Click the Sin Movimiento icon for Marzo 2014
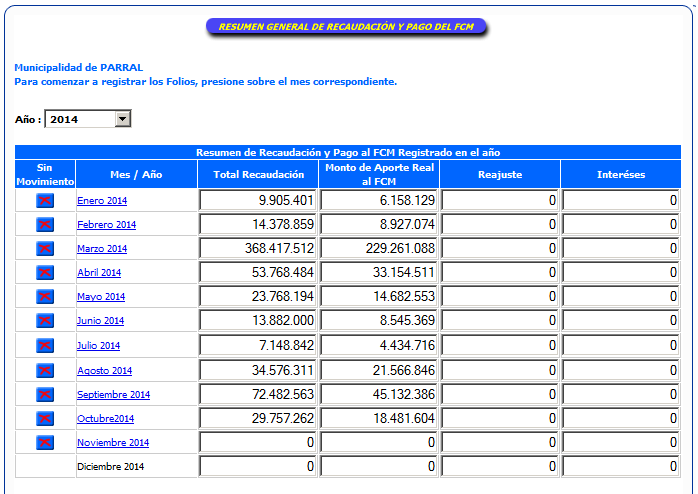This screenshot has height=494, width=698. click(45, 249)
